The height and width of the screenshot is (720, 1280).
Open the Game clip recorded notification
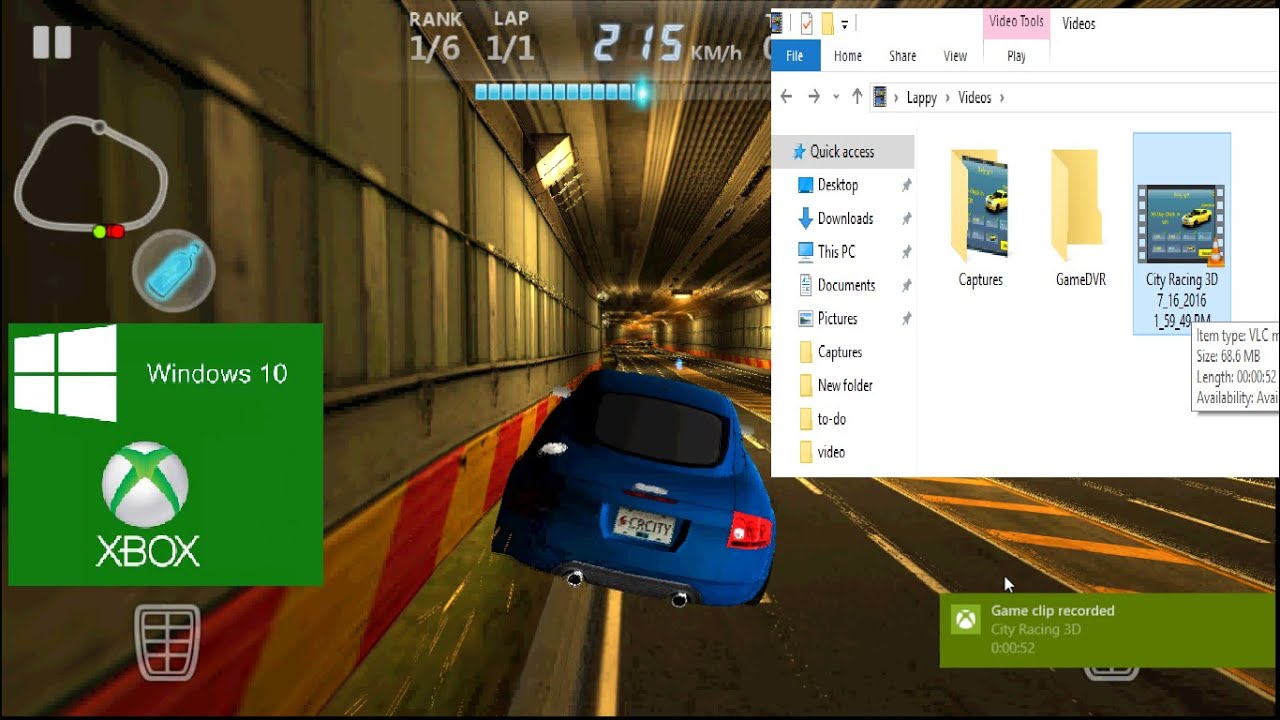click(x=1109, y=631)
